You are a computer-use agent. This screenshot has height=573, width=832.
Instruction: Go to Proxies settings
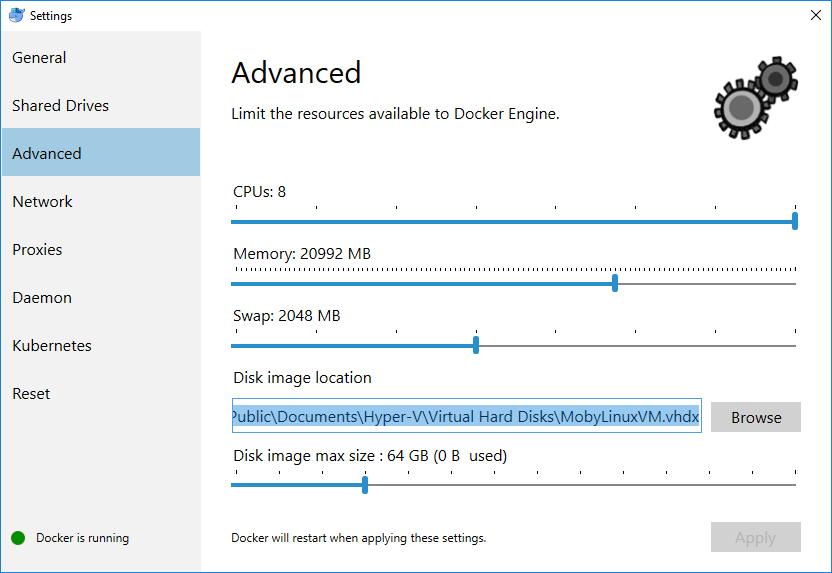pos(101,249)
